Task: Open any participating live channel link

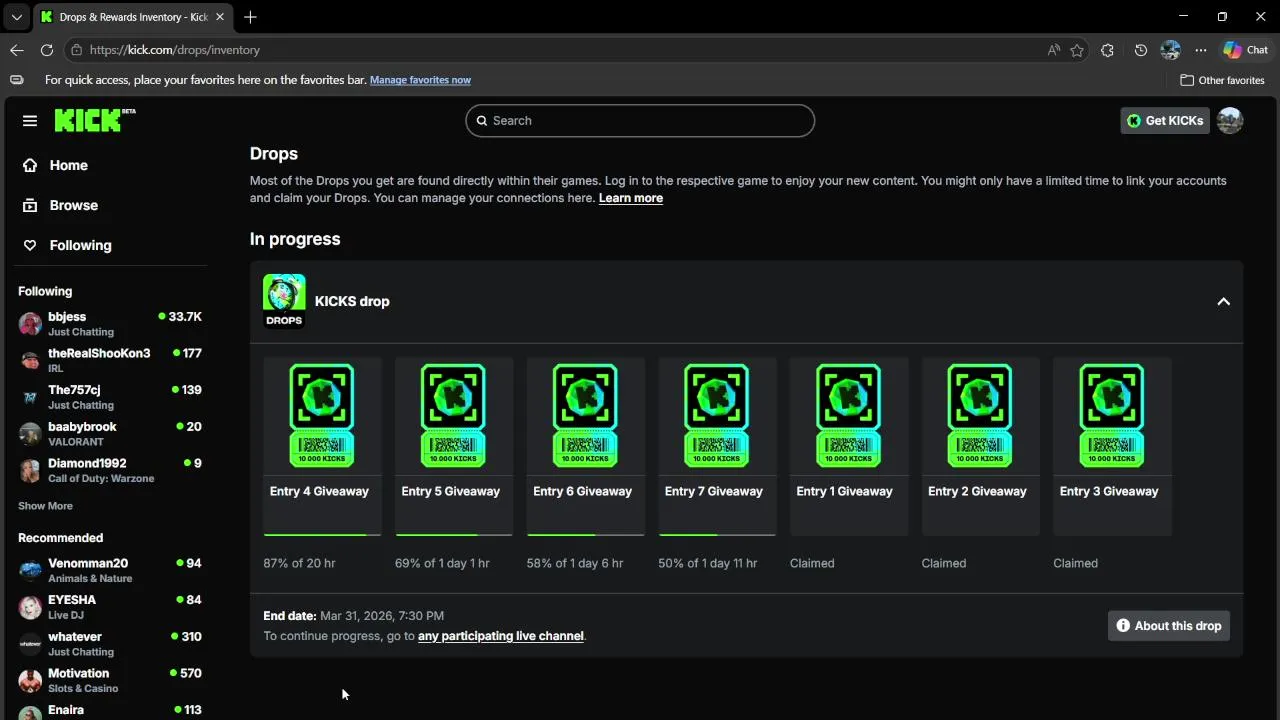Action: coord(501,636)
